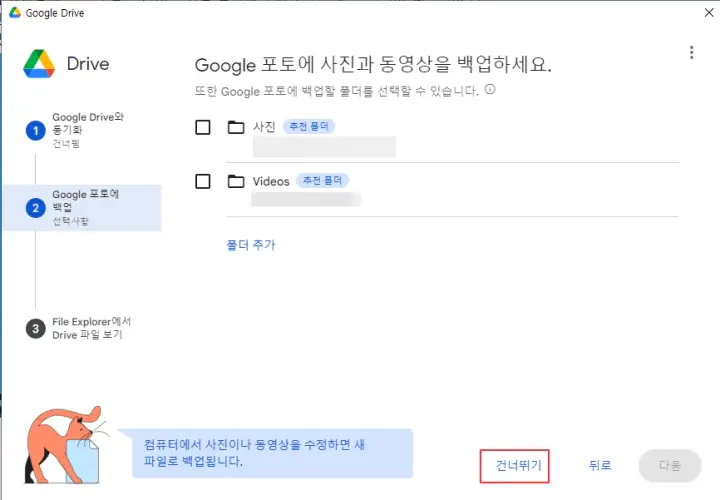The height and width of the screenshot is (500, 720).
Task: Open the three-dot more options menu
Action: point(691,52)
